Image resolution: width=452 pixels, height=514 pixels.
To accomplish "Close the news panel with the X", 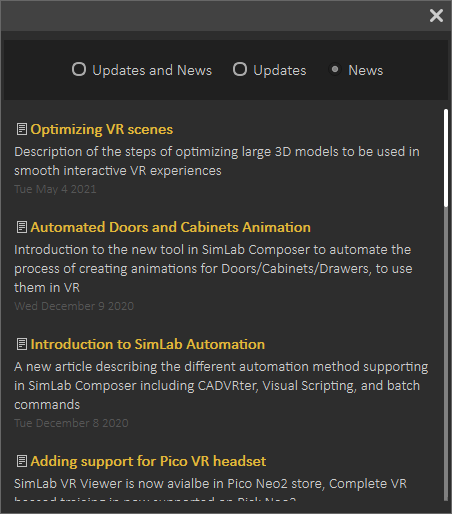I will pyautogui.click(x=436, y=16).
